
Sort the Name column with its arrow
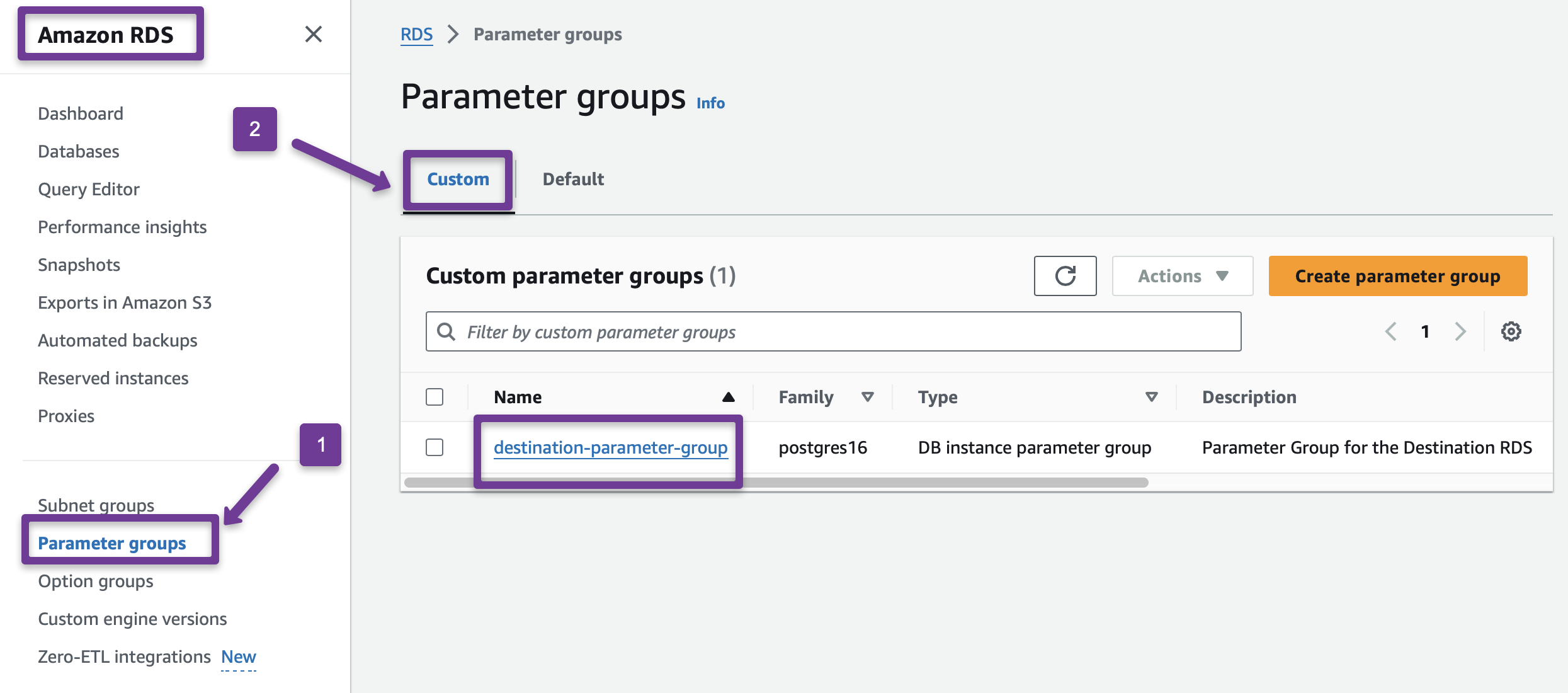pos(728,397)
